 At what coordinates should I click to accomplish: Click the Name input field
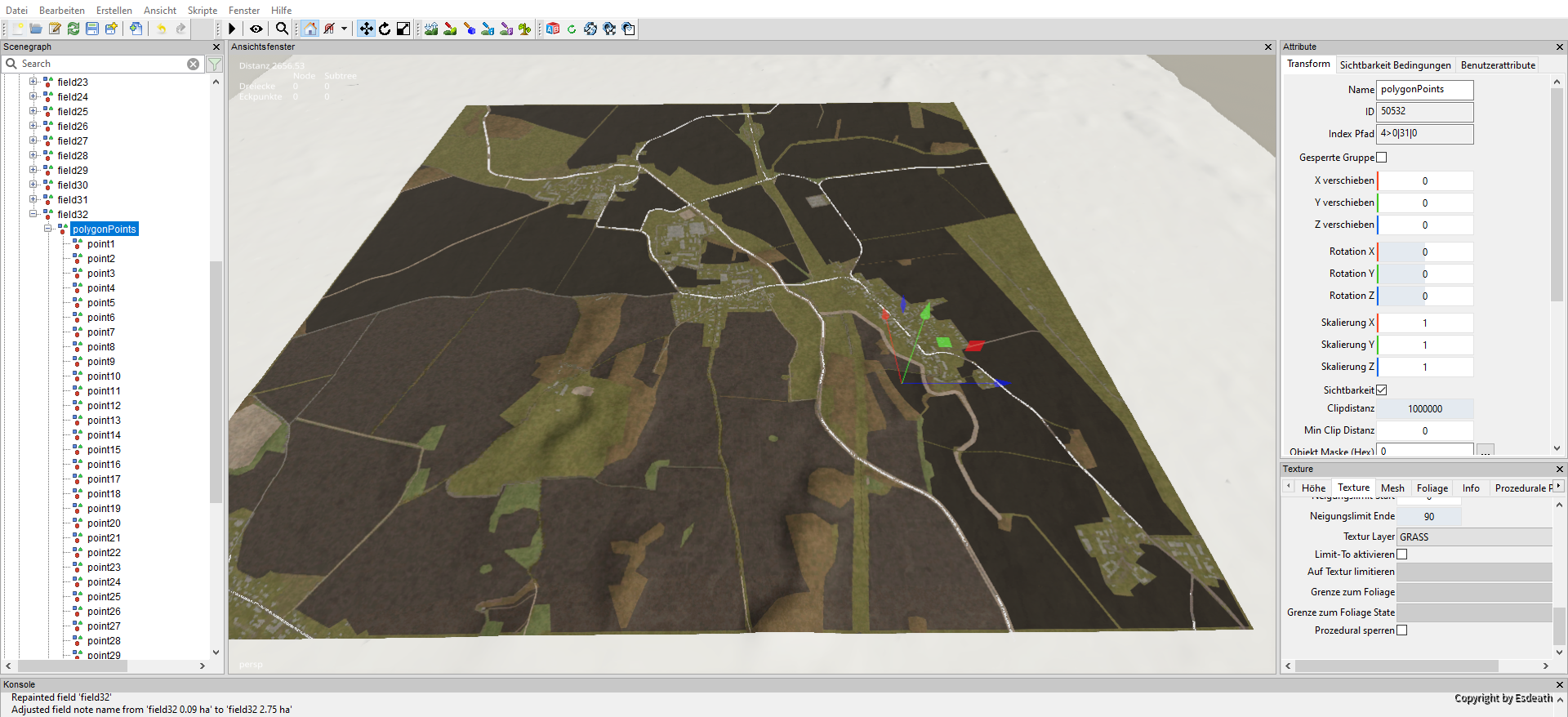(x=1425, y=90)
